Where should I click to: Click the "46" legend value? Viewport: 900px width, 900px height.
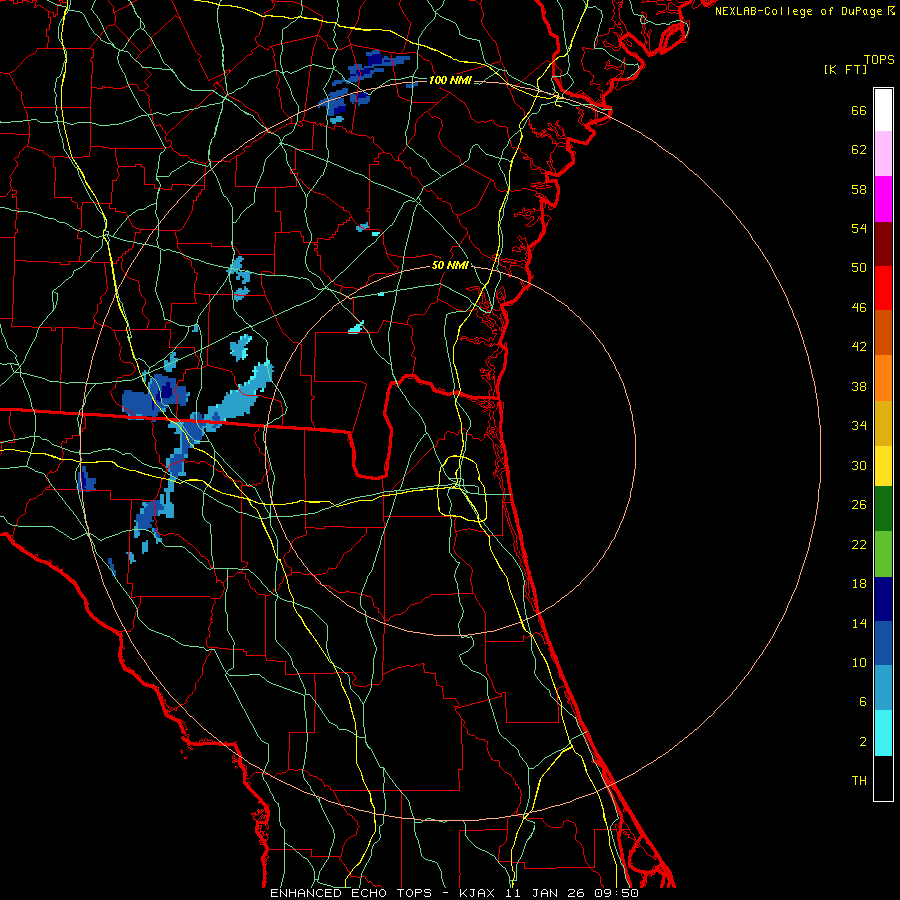(859, 308)
